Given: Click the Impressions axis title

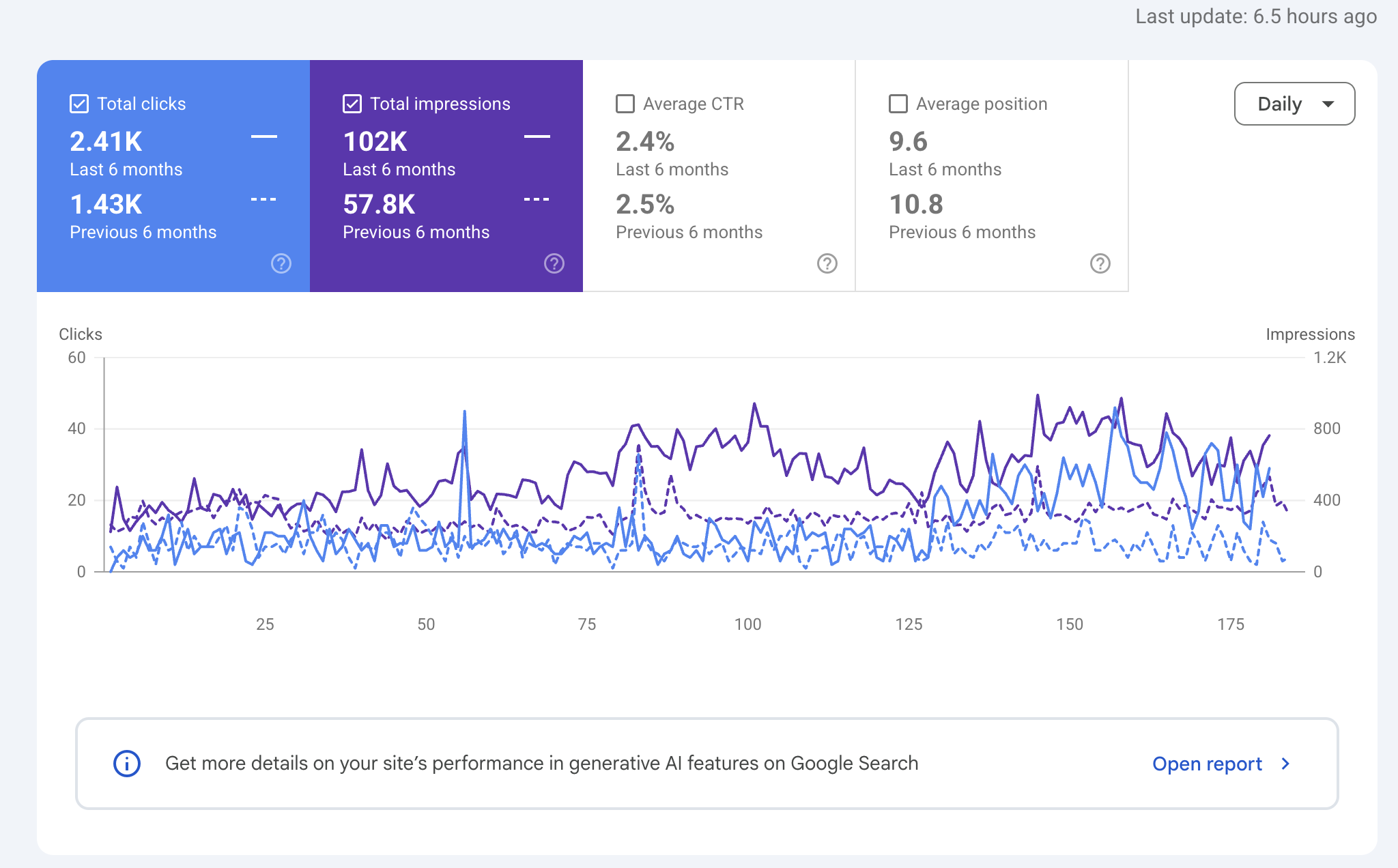Looking at the screenshot, I should (x=1310, y=334).
